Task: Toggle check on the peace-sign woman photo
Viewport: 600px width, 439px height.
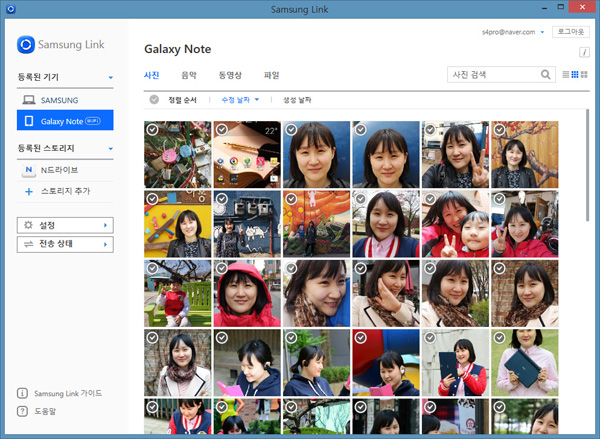Action: point(430,130)
